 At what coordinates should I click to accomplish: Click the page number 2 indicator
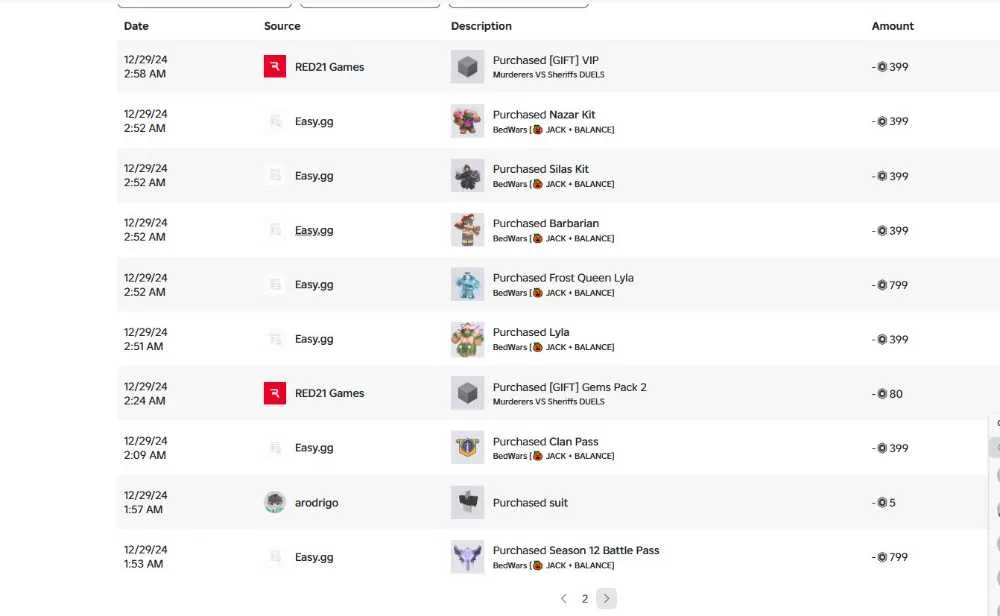click(x=585, y=599)
